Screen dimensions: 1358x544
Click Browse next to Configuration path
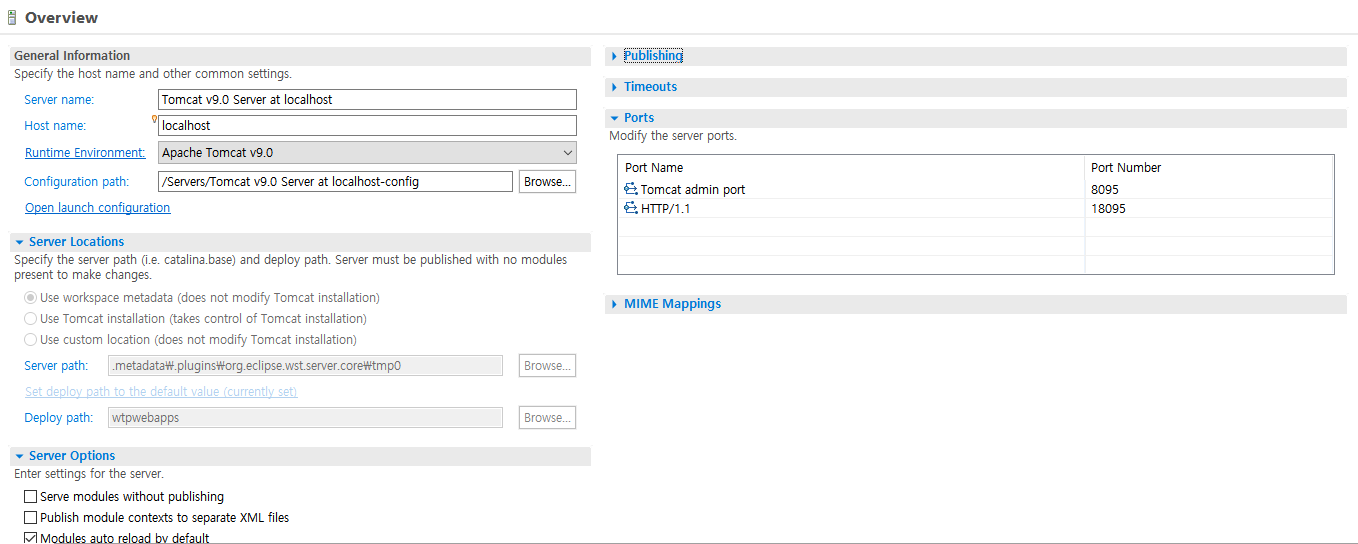[x=547, y=182]
